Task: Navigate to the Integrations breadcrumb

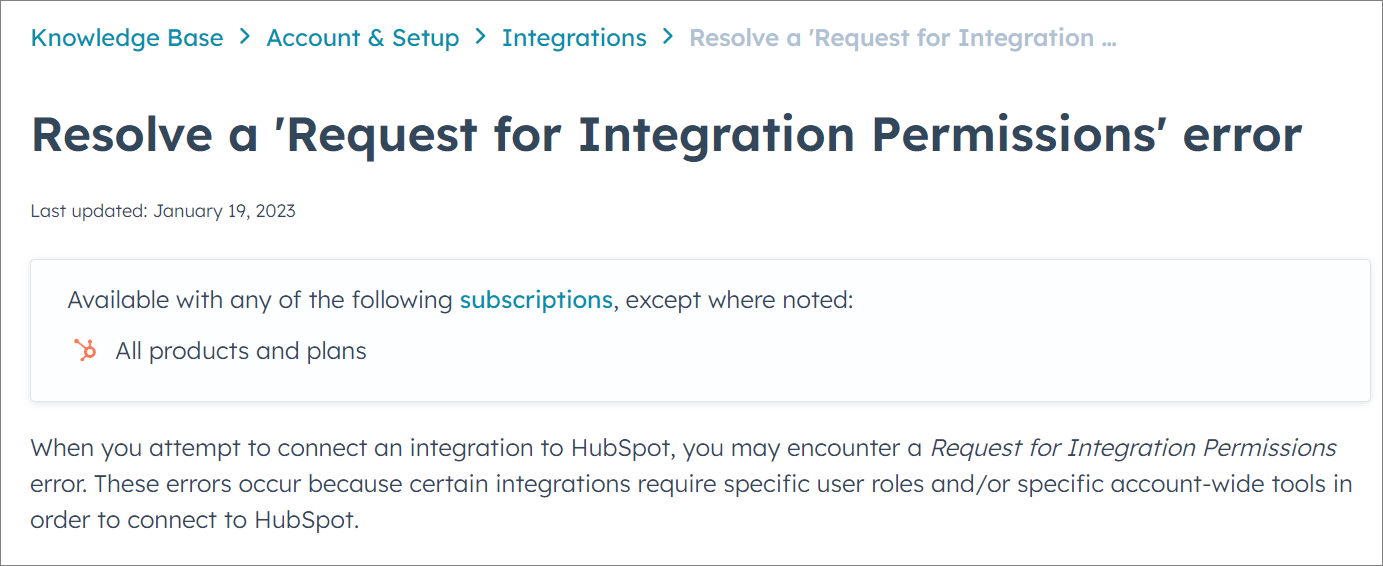Action: tap(574, 38)
